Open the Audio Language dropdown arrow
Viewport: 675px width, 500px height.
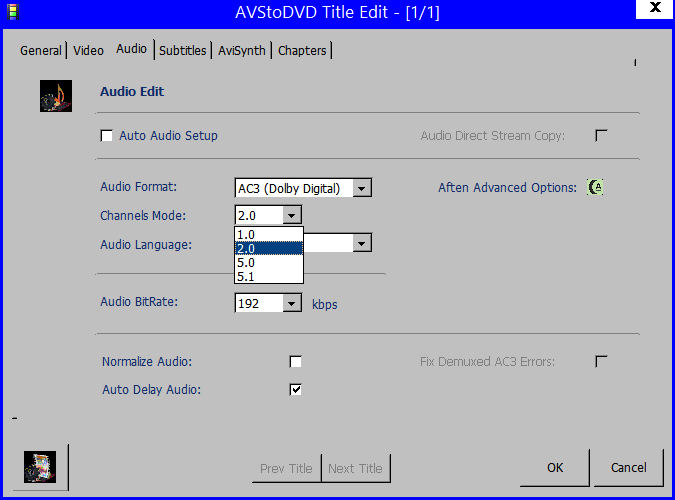[x=363, y=243]
